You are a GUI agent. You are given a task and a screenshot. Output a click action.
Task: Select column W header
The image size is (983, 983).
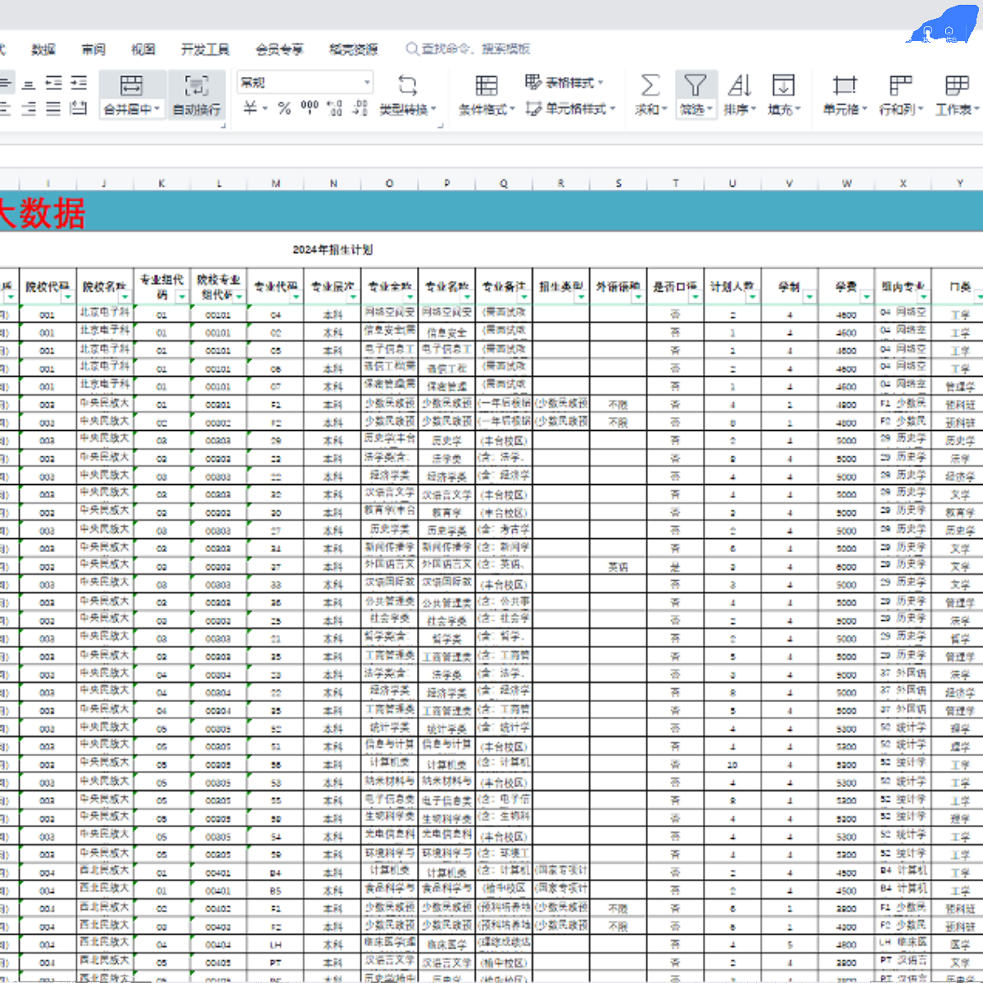coord(846,183)
